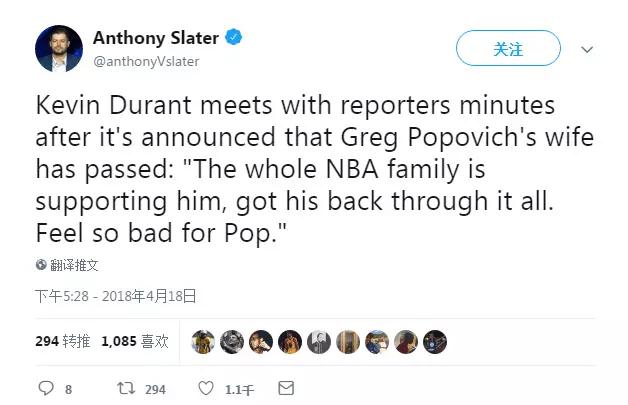Click the 1.1千 like count
628x405 pixels.
238,389
